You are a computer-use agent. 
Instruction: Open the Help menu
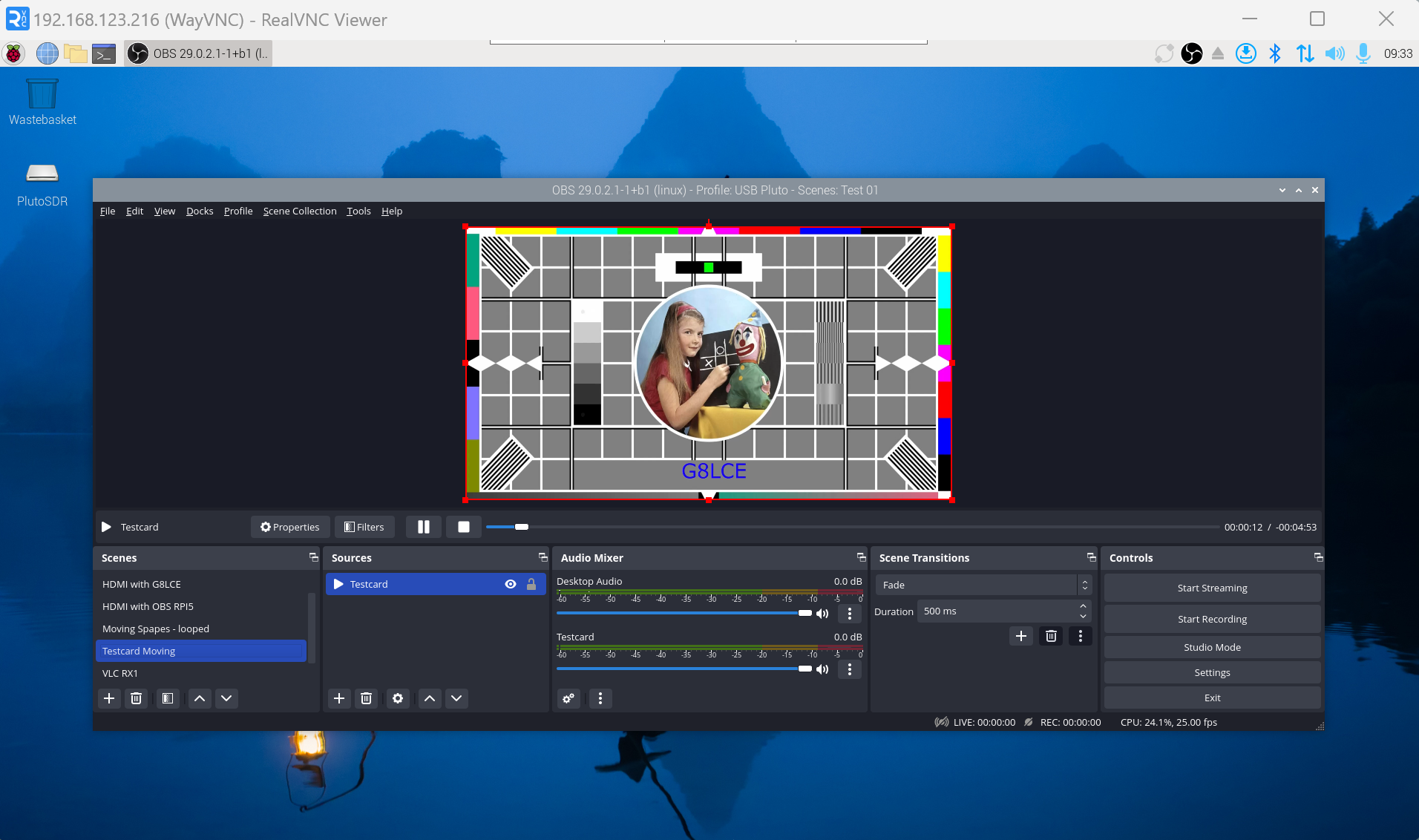pos(392,211)
